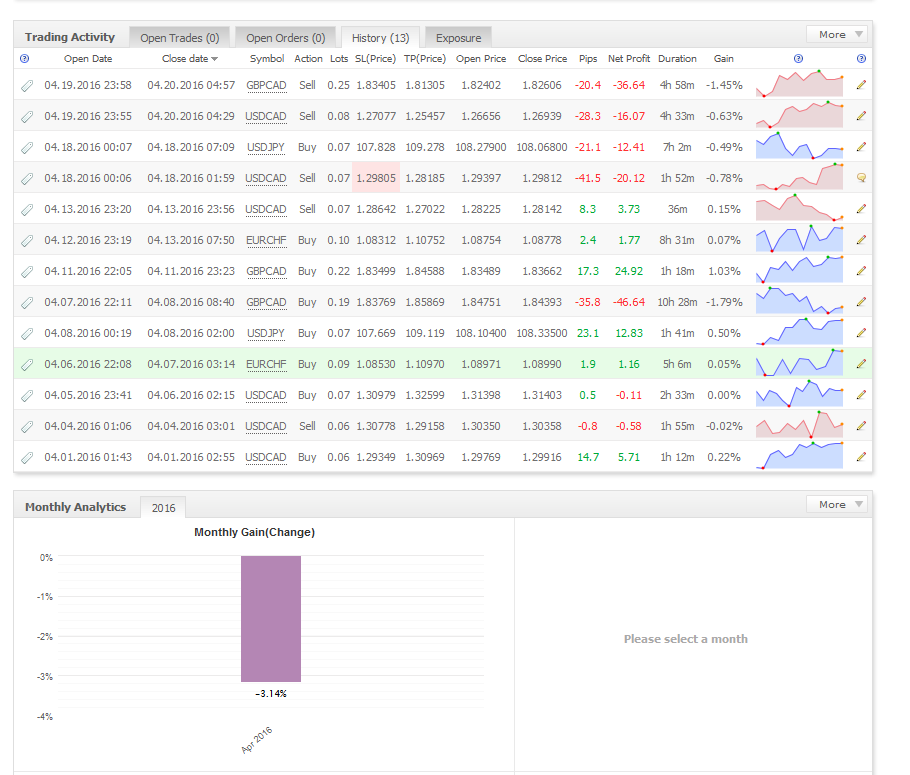The image size is (910, 775).
Task: Edit the USDCAD trade closed 04.01.2016 02:55
Action: click(861, 457)
